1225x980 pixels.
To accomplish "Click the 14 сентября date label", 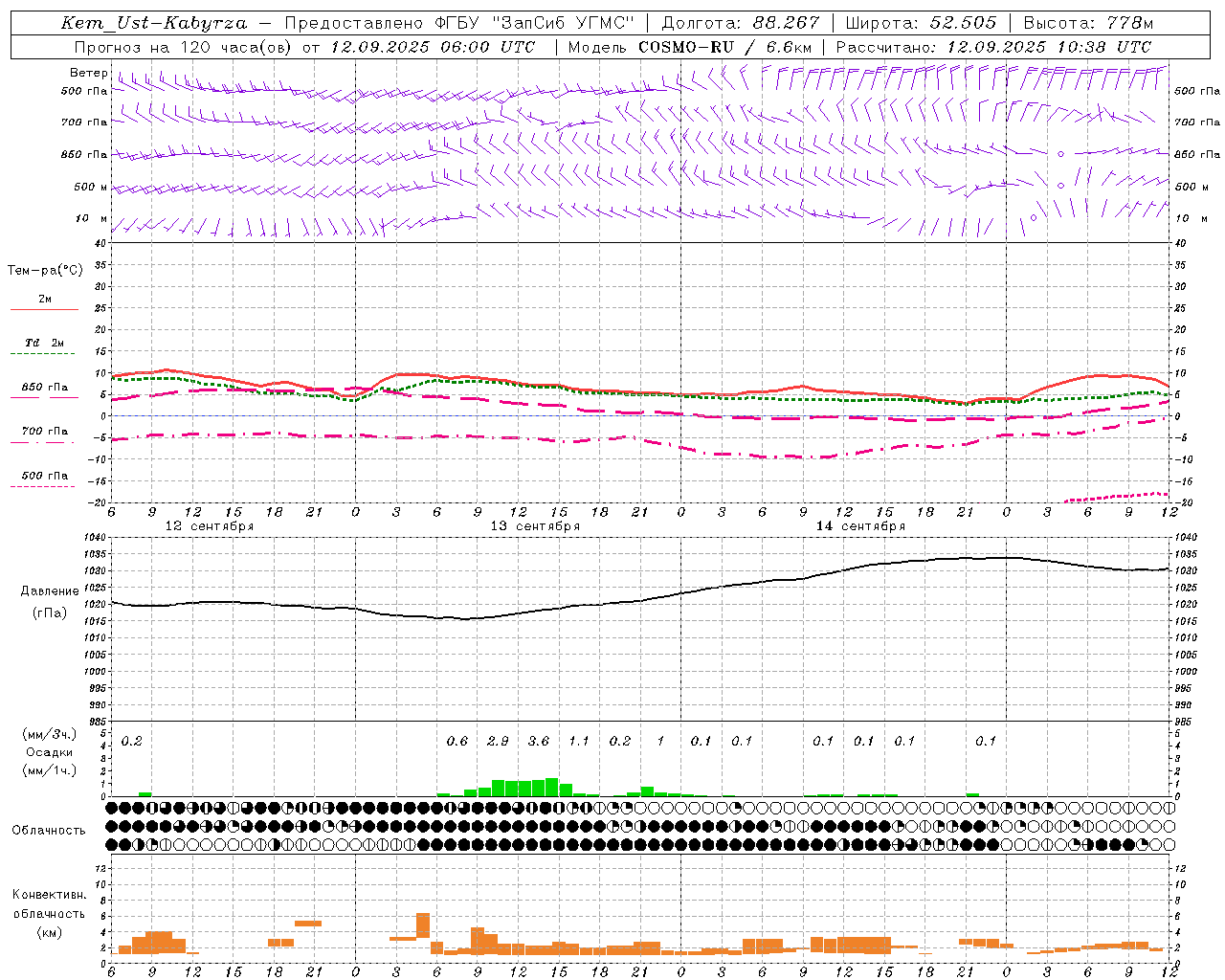I will [x=860, y=526].
